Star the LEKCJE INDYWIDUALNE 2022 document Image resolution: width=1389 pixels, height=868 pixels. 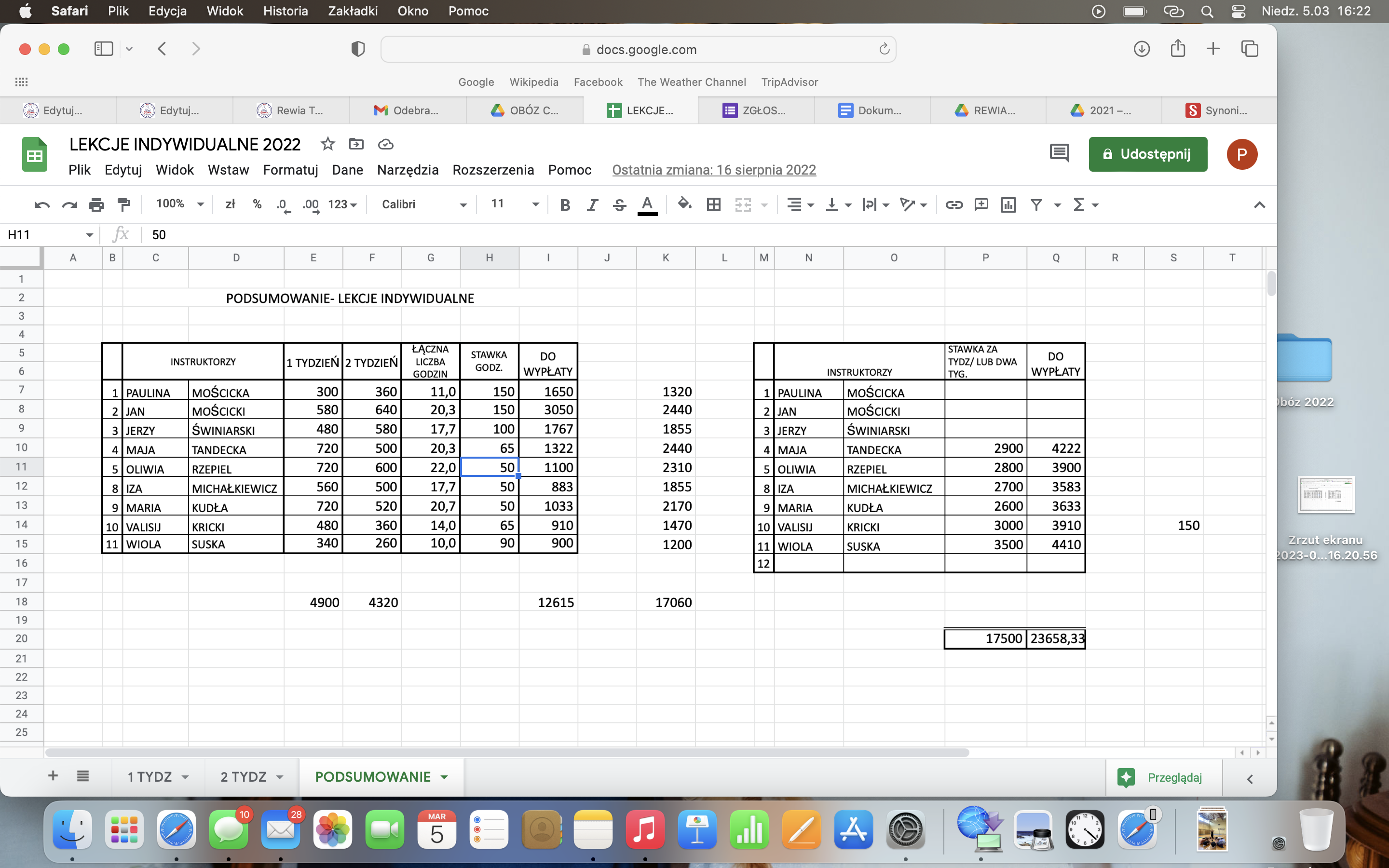pos(328,144)
